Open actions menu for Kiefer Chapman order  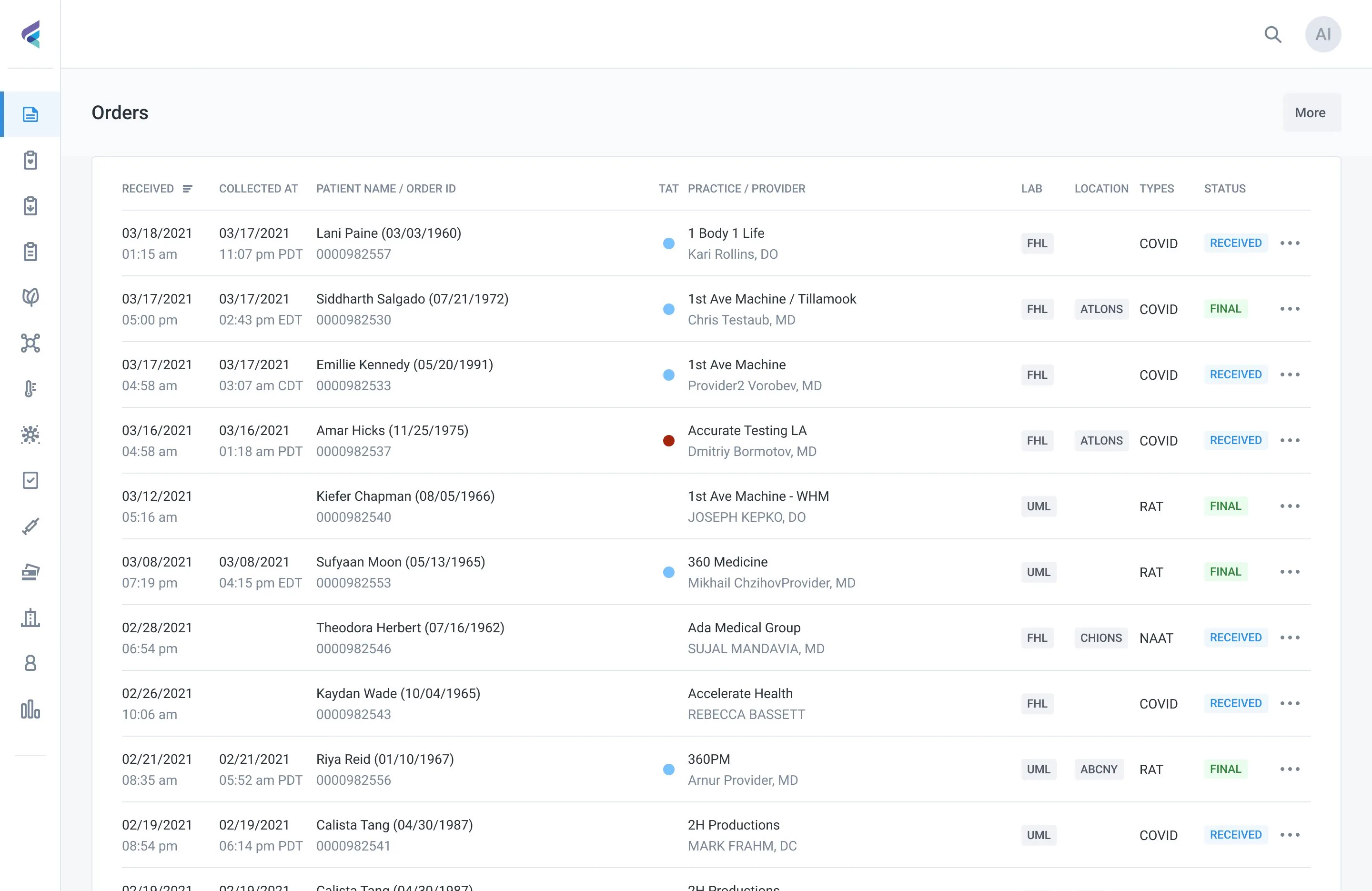[1290, 506]
